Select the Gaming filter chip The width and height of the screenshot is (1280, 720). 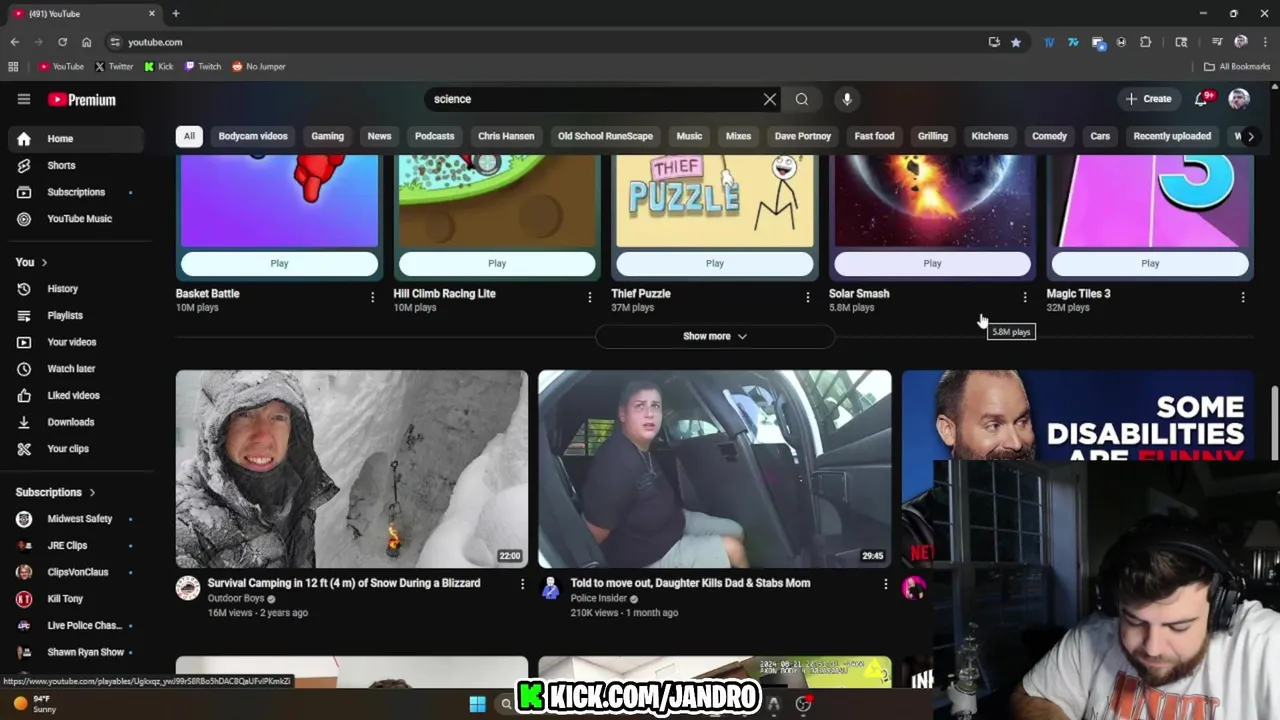(327, 136)
